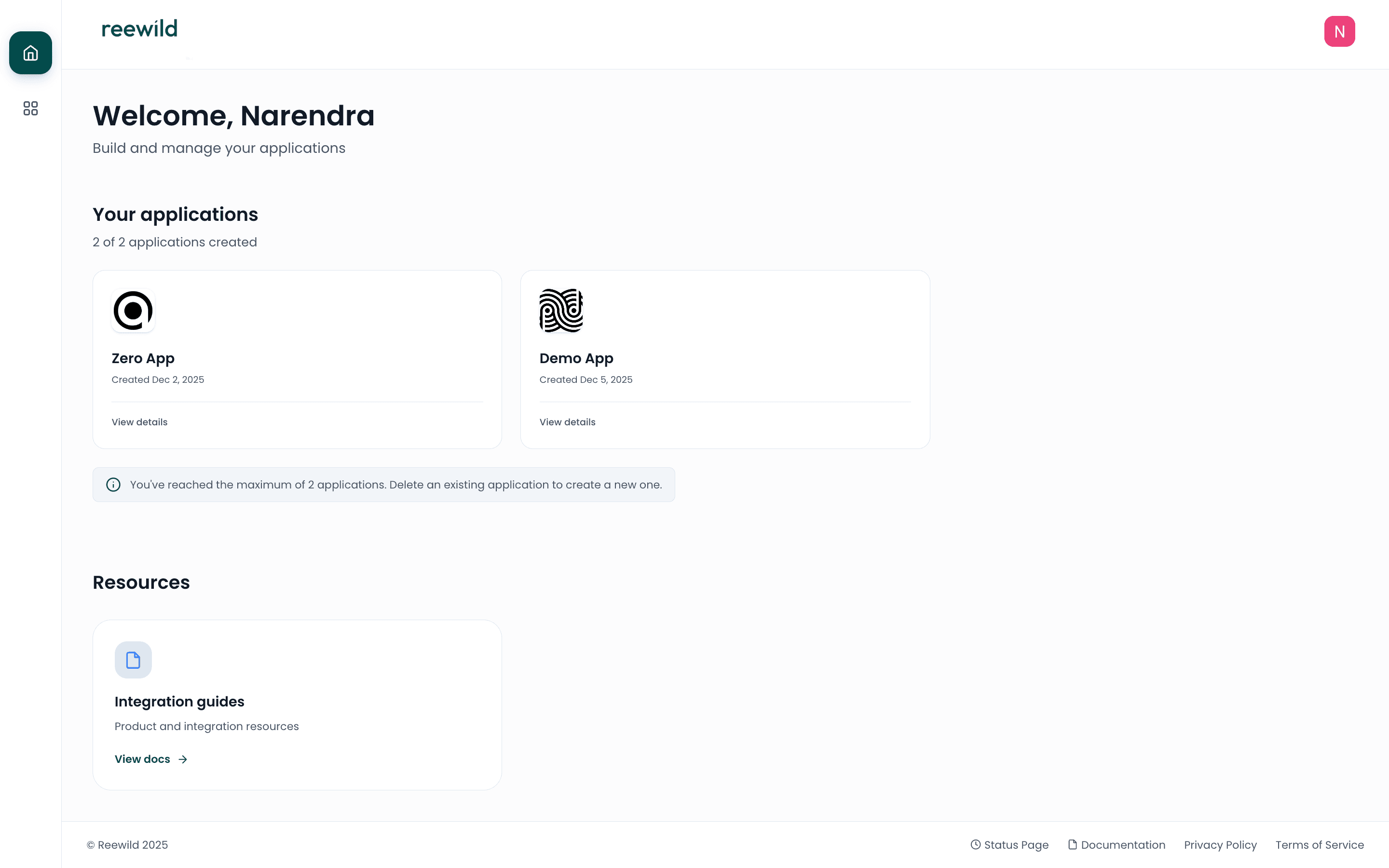Click the document icon on Integration guides card
1389x868 pixels.
[x=133, y=660]
